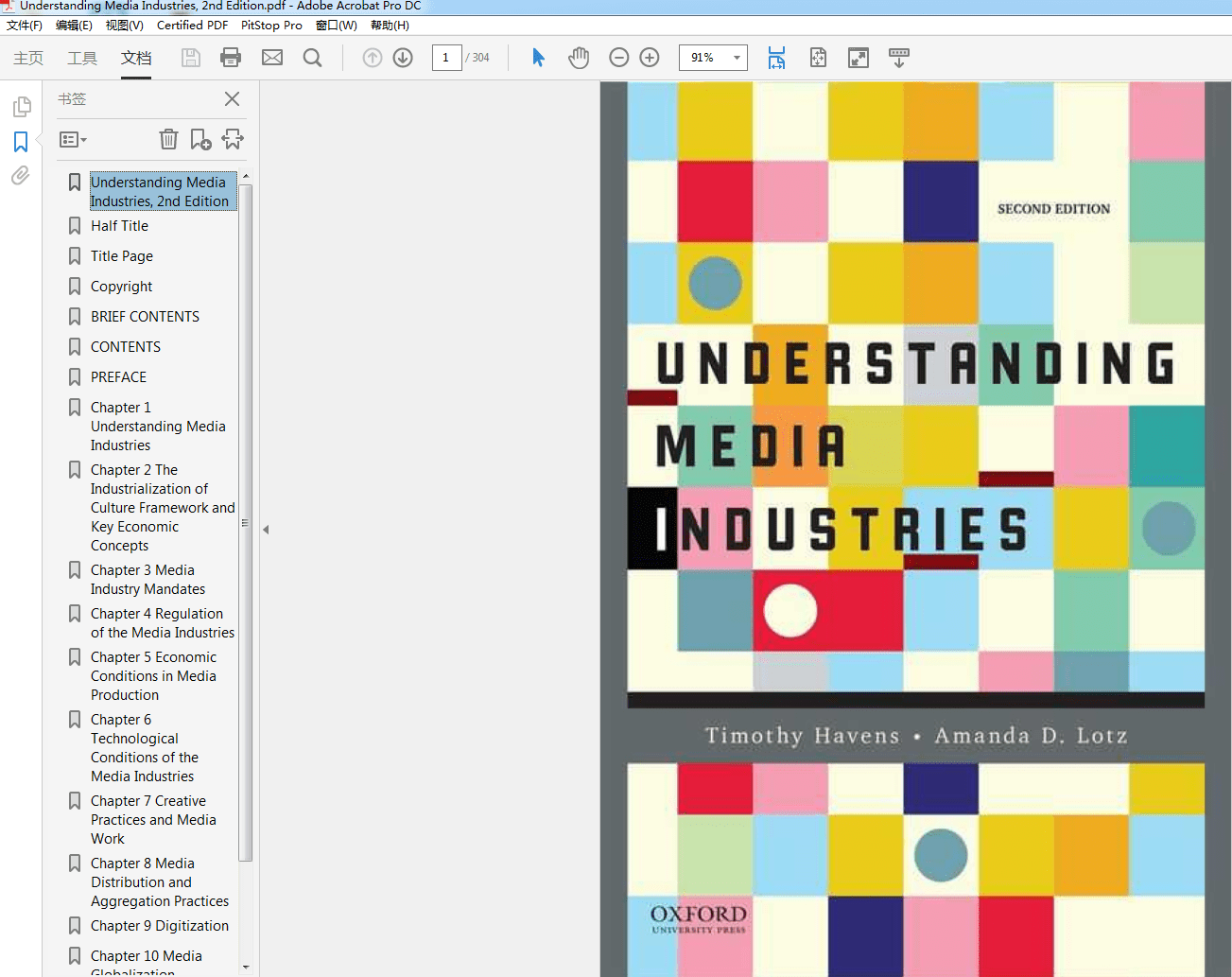Switch to the selection arrow tool

click(x=537, y=58)
